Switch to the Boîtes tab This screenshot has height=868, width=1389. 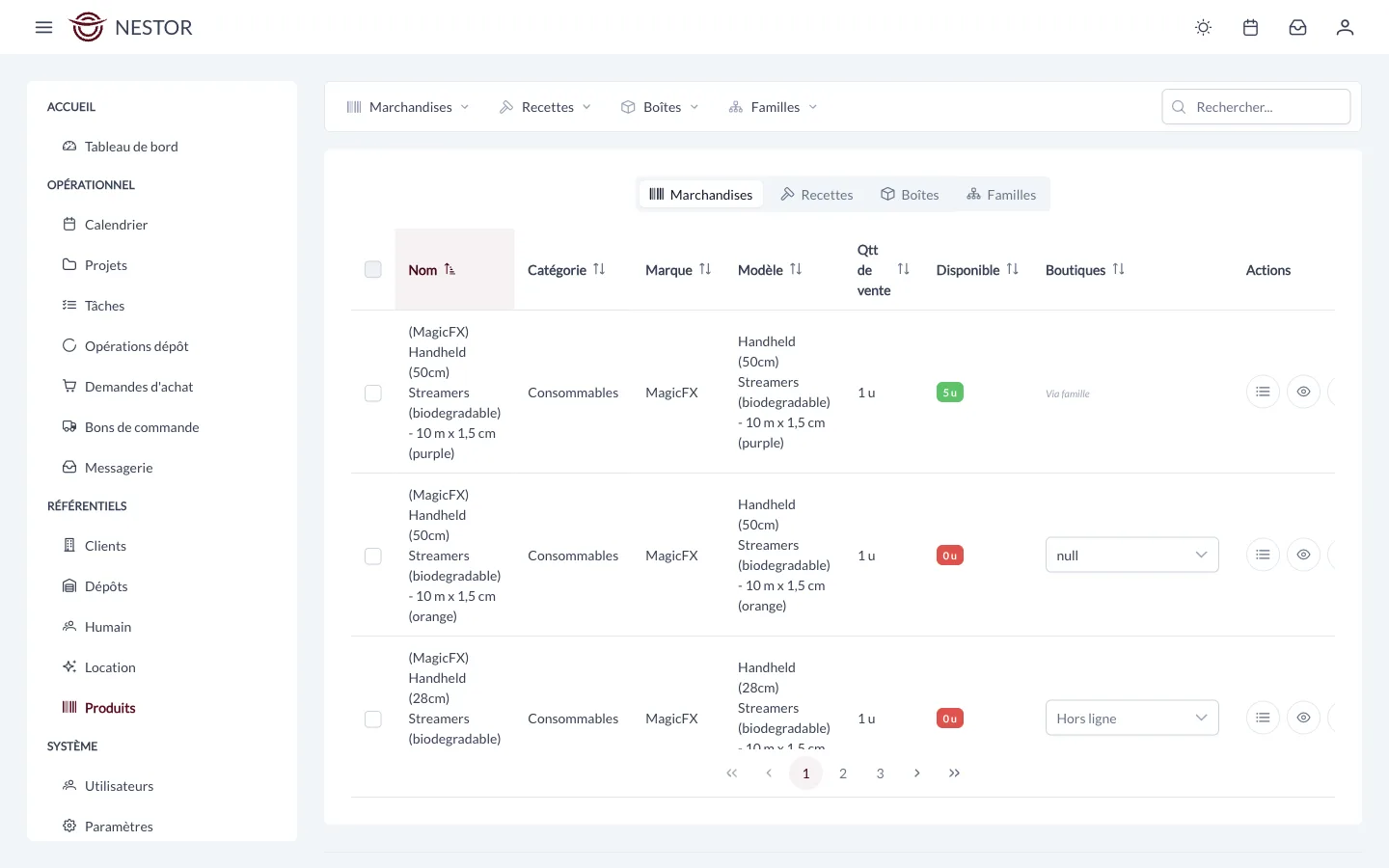(x=910, y=194)
